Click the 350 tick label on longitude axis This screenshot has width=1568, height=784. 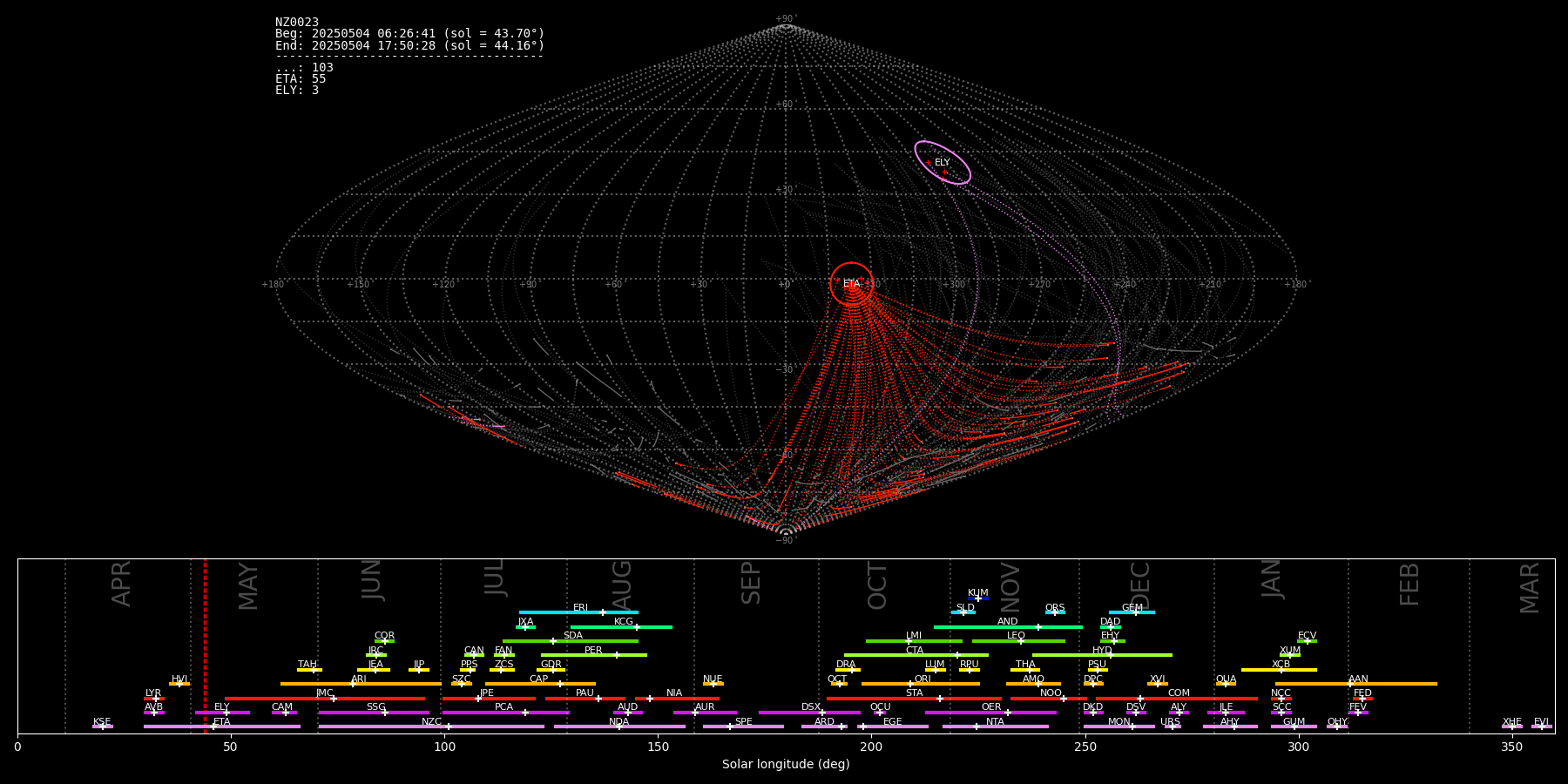[1512, 747]
